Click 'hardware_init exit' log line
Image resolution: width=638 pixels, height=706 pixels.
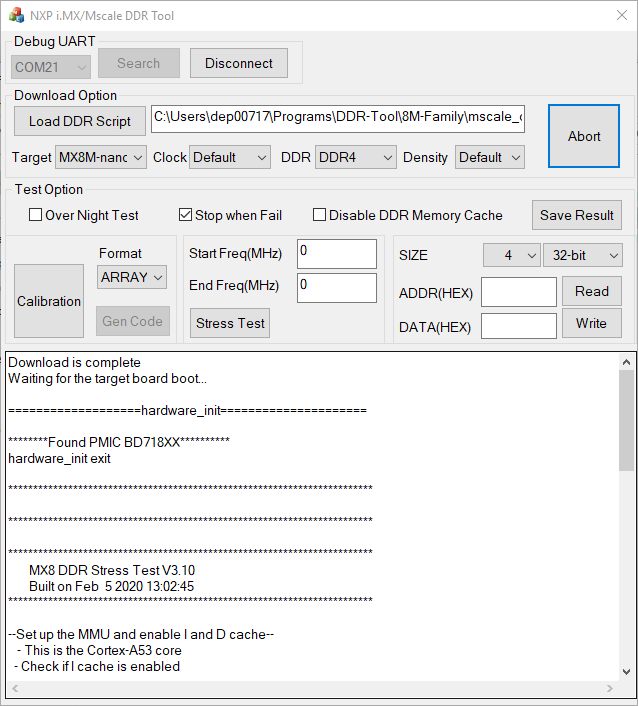(59, 458)
